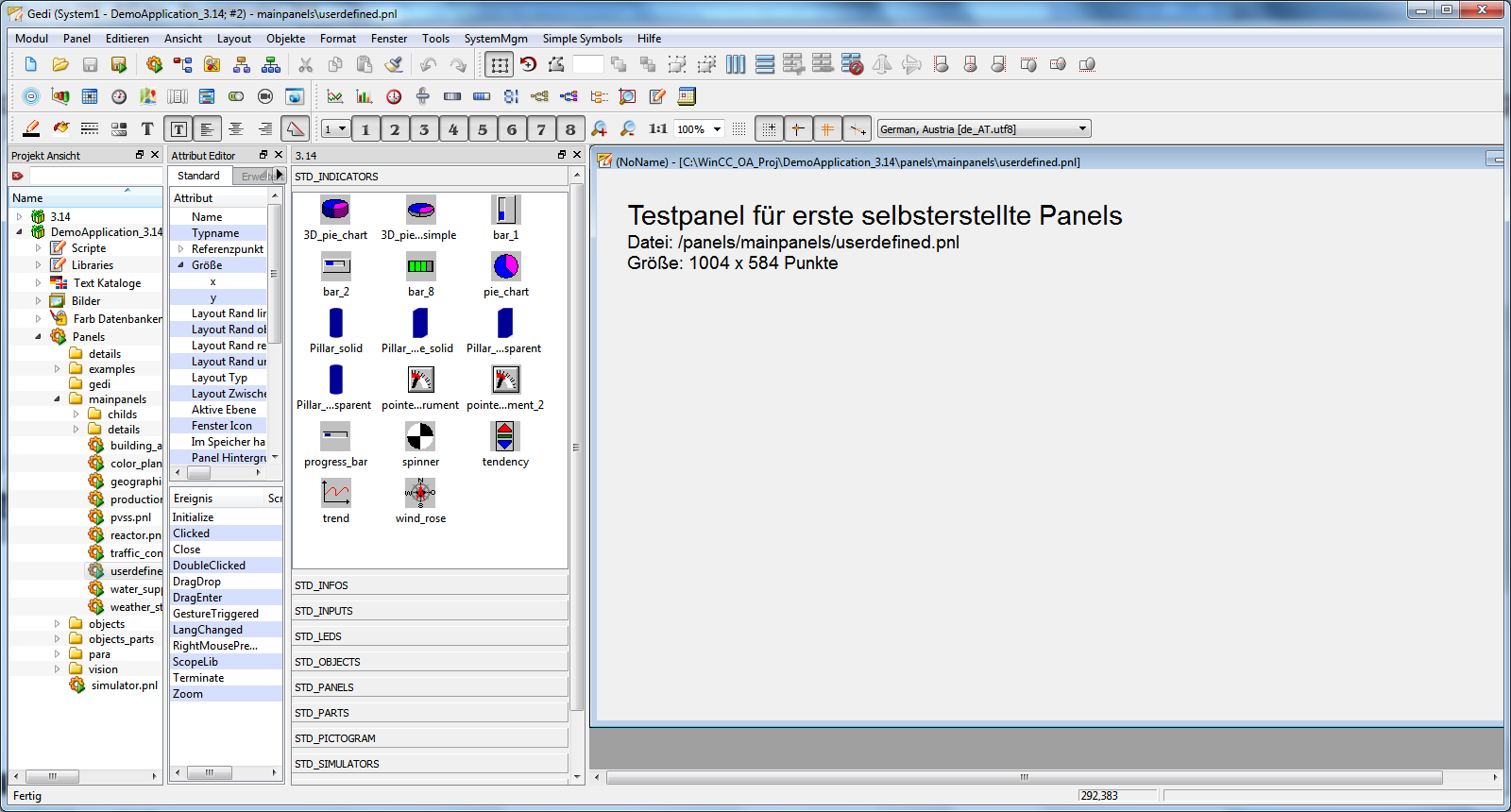Click the STD_PICTOGRAM section header
Image resolution: width=1511 pixels, height=812 pixels.
pos(430,738)
